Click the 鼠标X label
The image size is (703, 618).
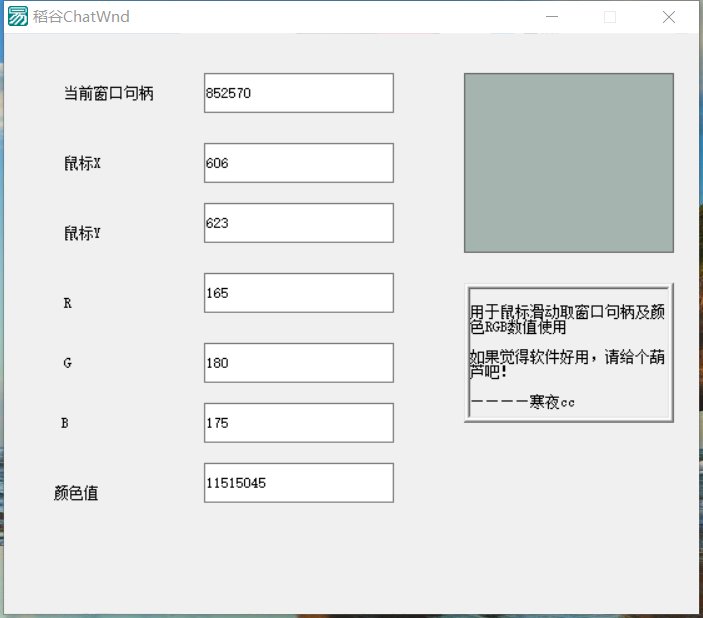pyautogui.click(x=82, y=164)
